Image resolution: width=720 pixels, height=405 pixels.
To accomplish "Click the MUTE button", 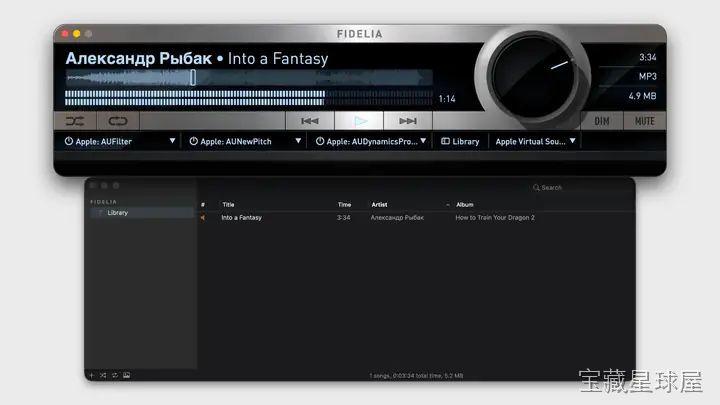I will coord(645,121).
